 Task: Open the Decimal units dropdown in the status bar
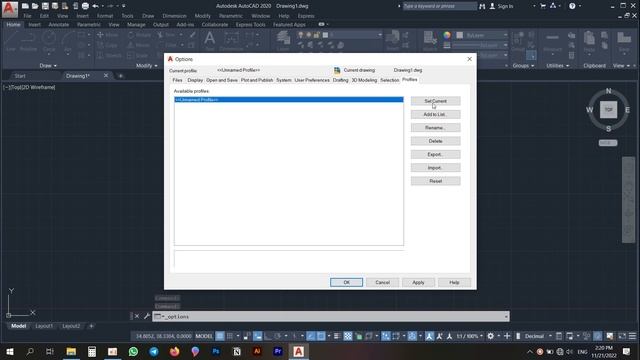point(550,336)
